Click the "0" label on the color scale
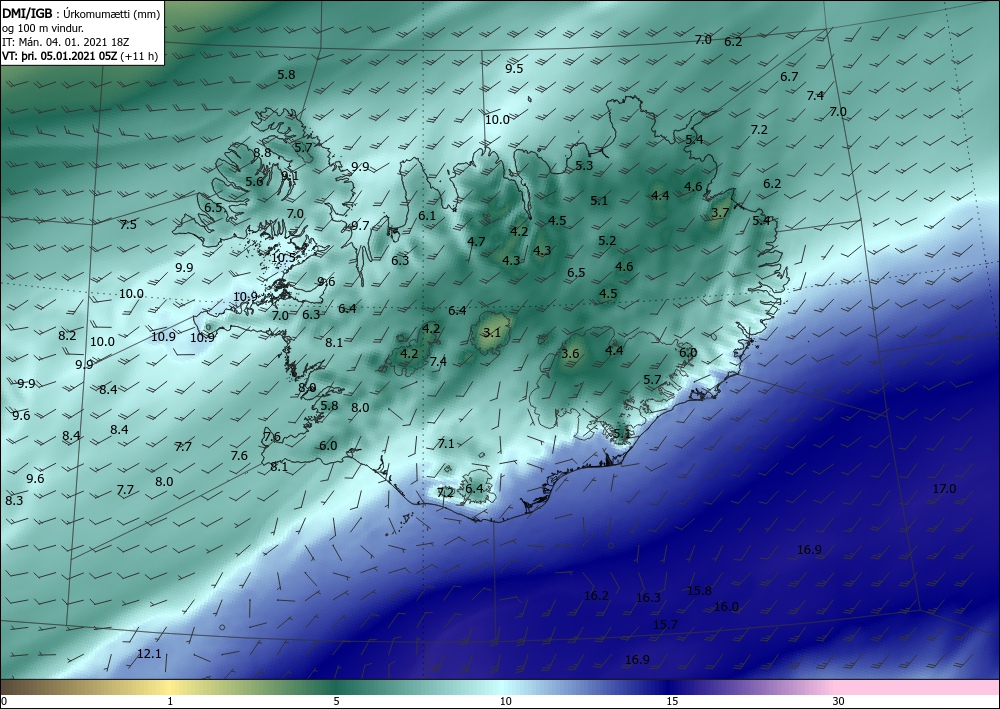The height and width of the screenshot is (709, 1000). 4,701
